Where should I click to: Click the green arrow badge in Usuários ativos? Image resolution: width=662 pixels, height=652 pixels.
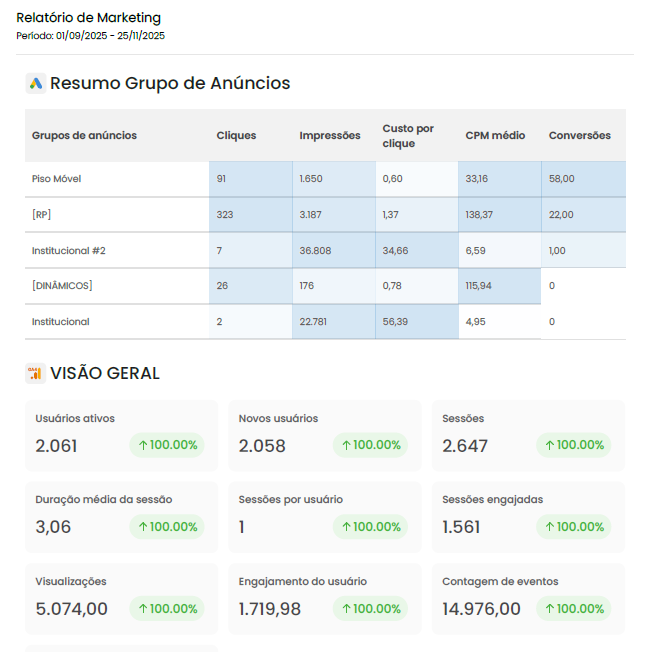point(167,445)
